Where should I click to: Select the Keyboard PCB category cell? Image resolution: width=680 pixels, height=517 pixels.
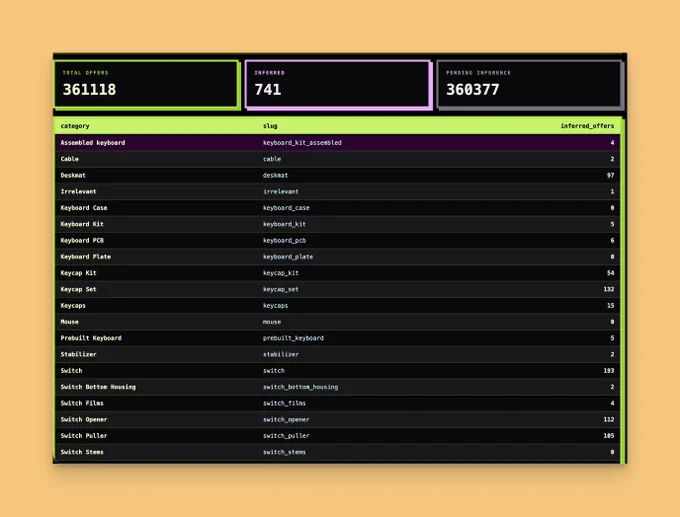coord(82,240)
